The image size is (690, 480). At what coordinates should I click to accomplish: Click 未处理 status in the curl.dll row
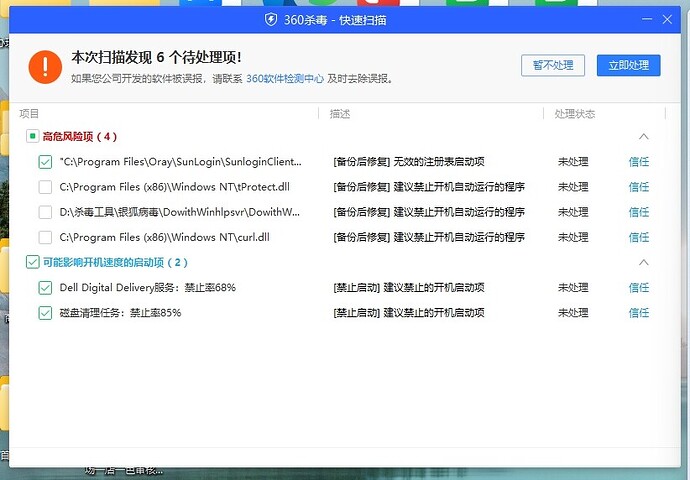point(573,237)
